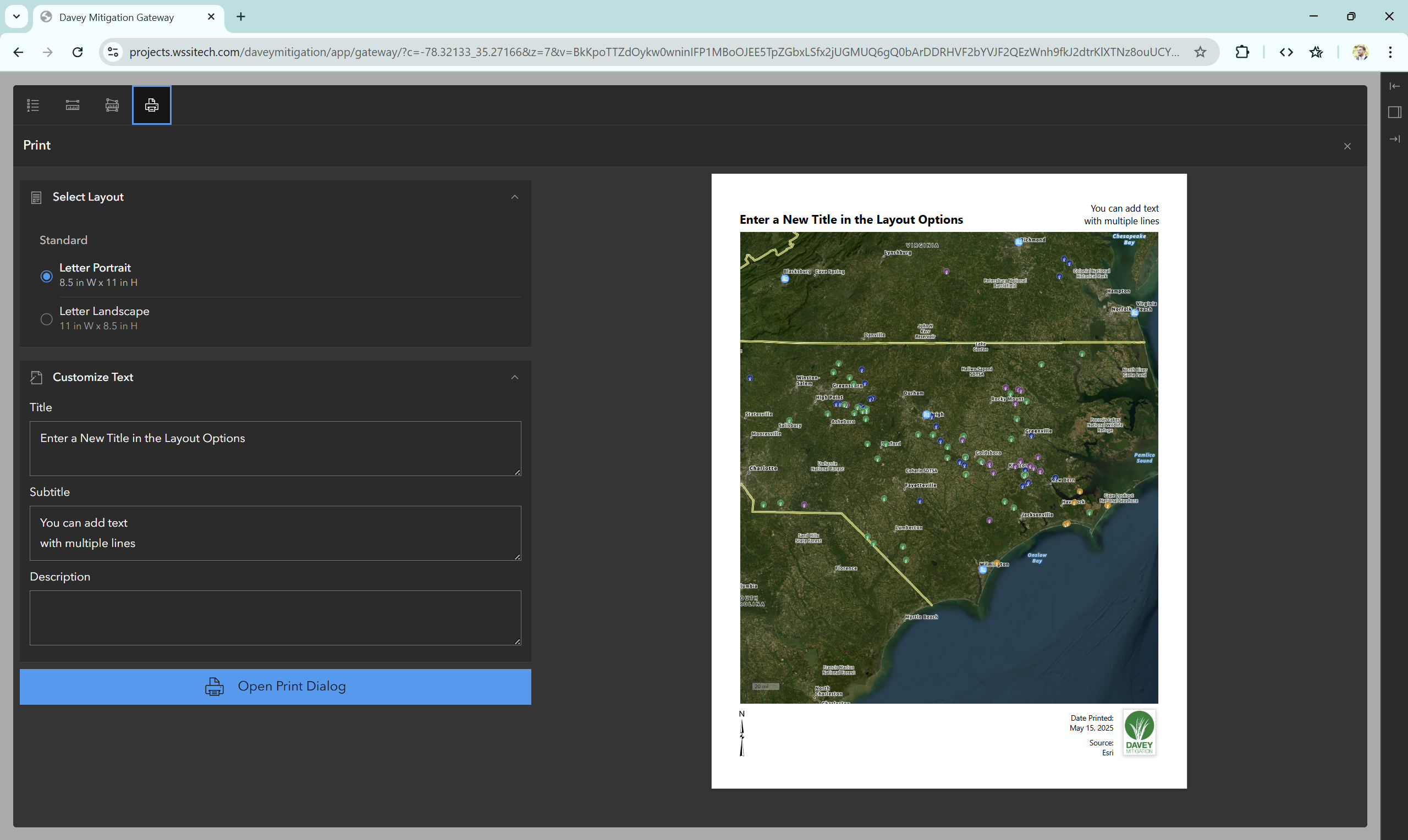Screen dimensions: 1408x840
Task: Click the bottom expand panel arrow icon
Action: coord(1394,139)
